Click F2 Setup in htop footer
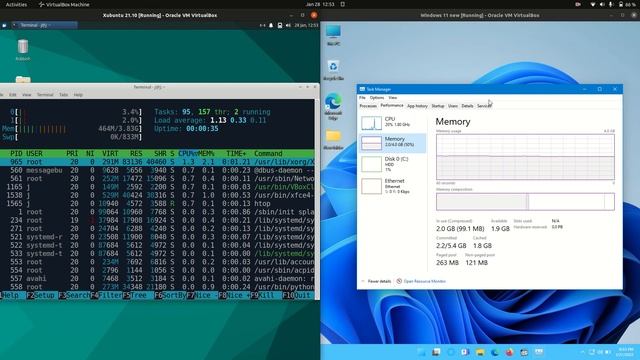640x360 pixels. tap(41, 295)
